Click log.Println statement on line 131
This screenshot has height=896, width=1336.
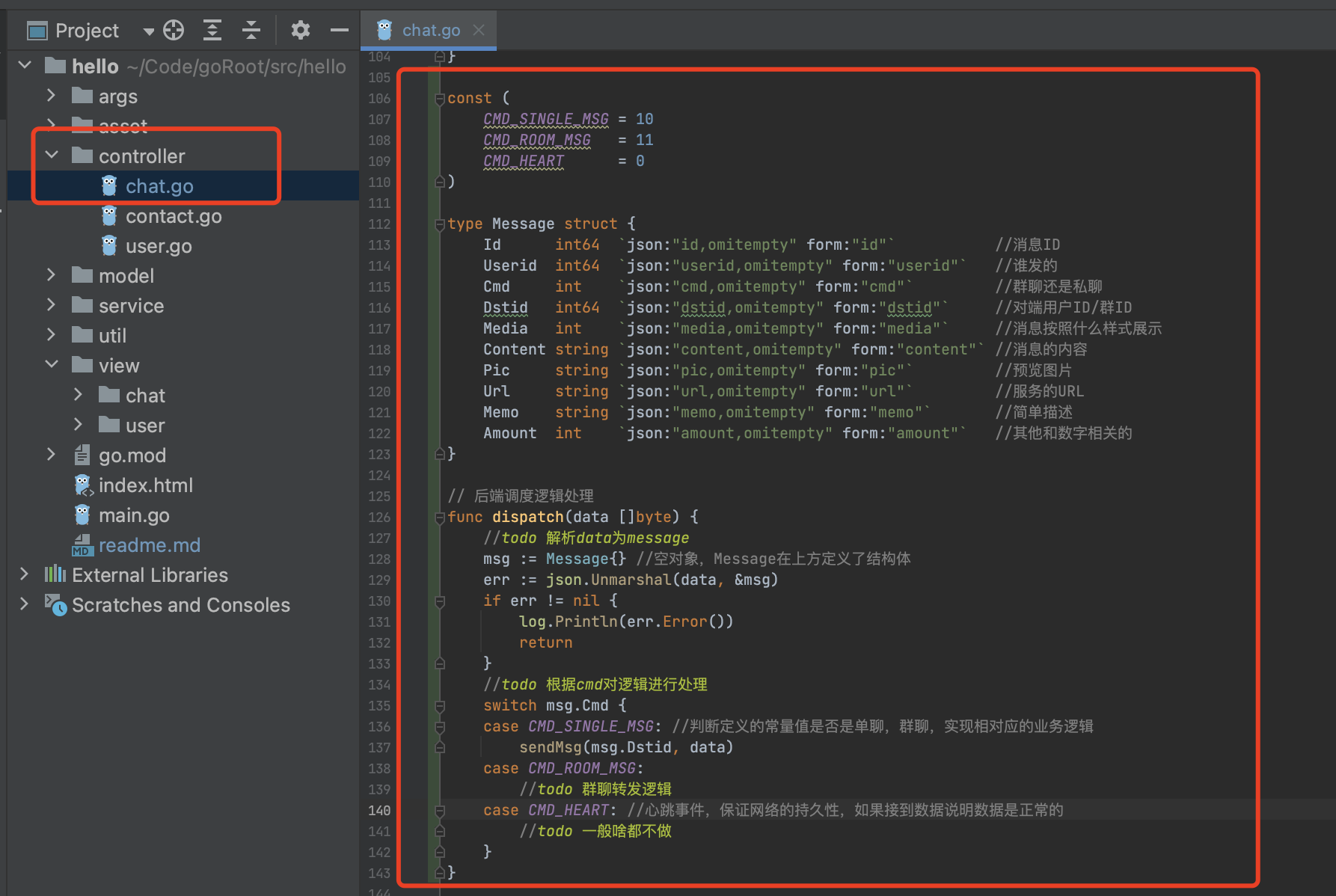coord(626,622)
